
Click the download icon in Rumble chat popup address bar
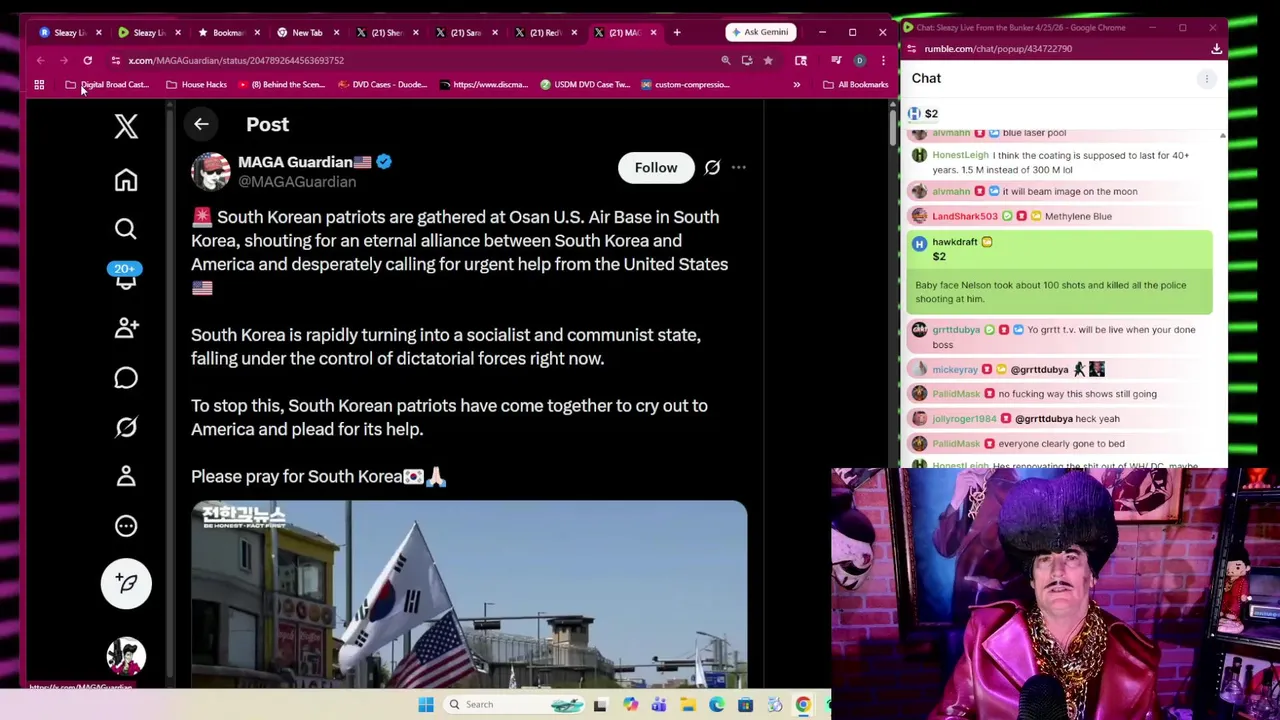[1216, 48]
